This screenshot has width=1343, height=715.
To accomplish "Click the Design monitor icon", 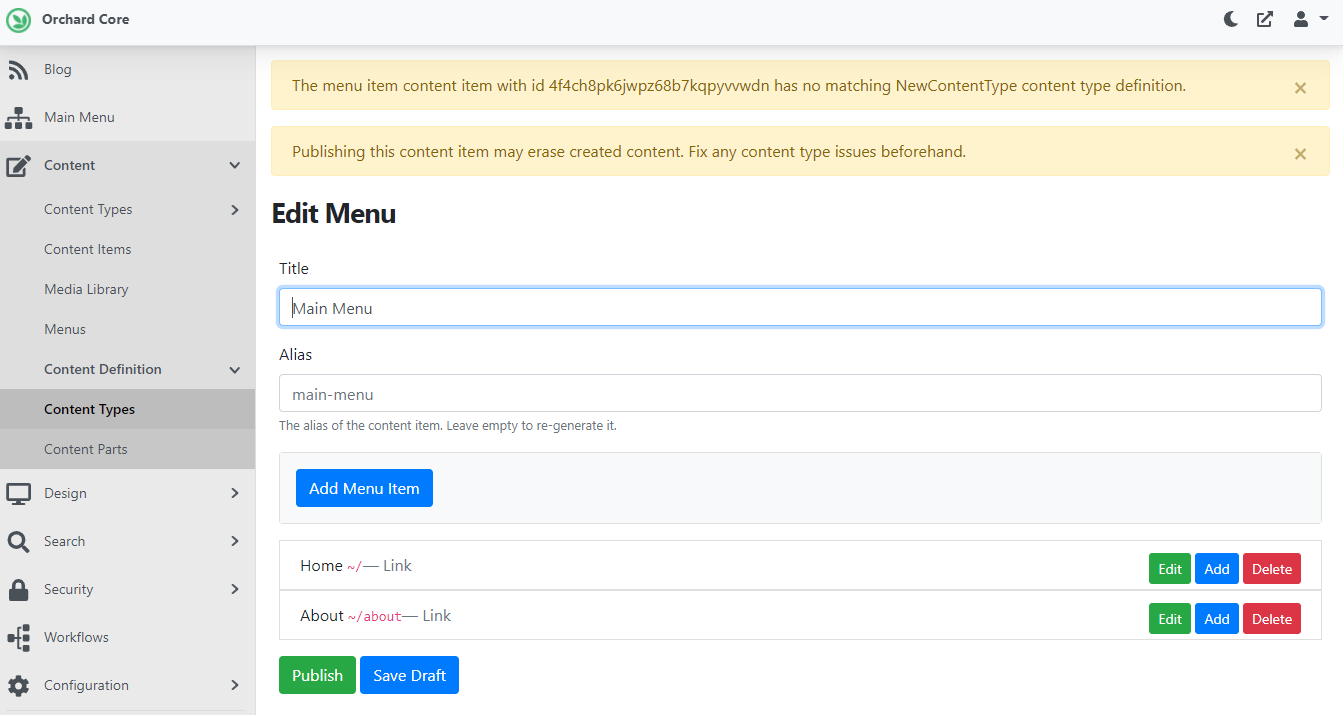I will pyautogui.click(x=18, y=494).
